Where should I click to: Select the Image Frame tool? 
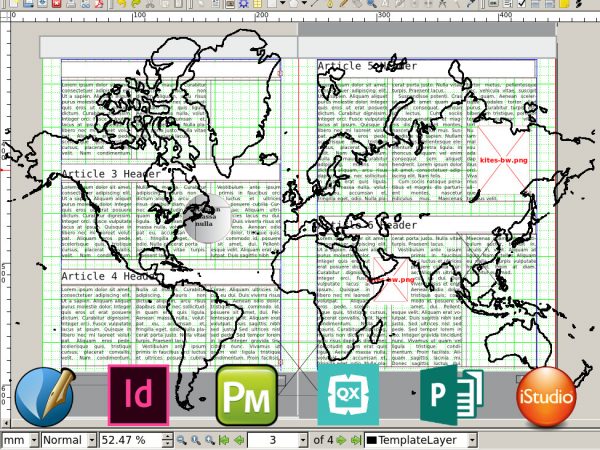pyautogui.click(x=230, y=3)
